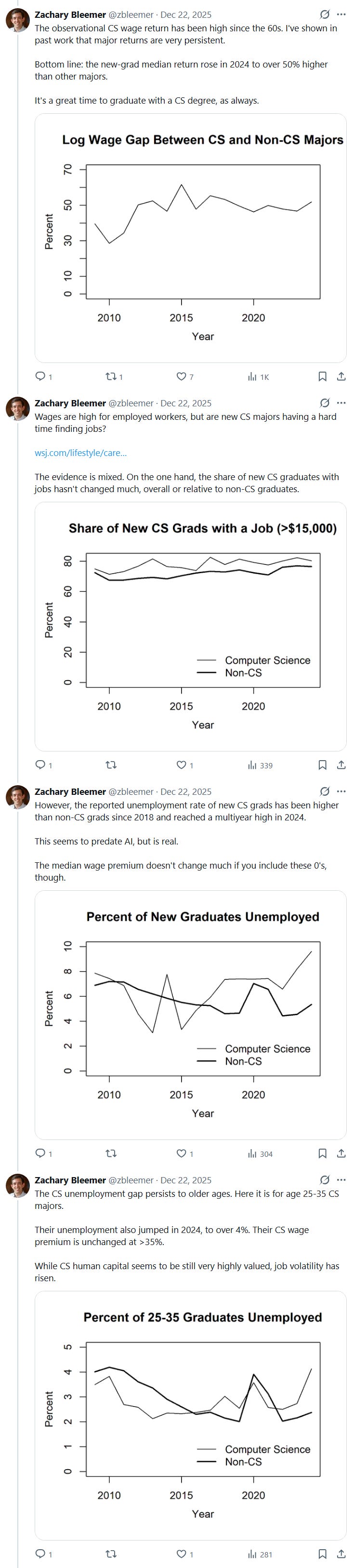Reply to the tweet with 1K views
The width and height of the screenshot is (354, 1568).
(41, 377)
